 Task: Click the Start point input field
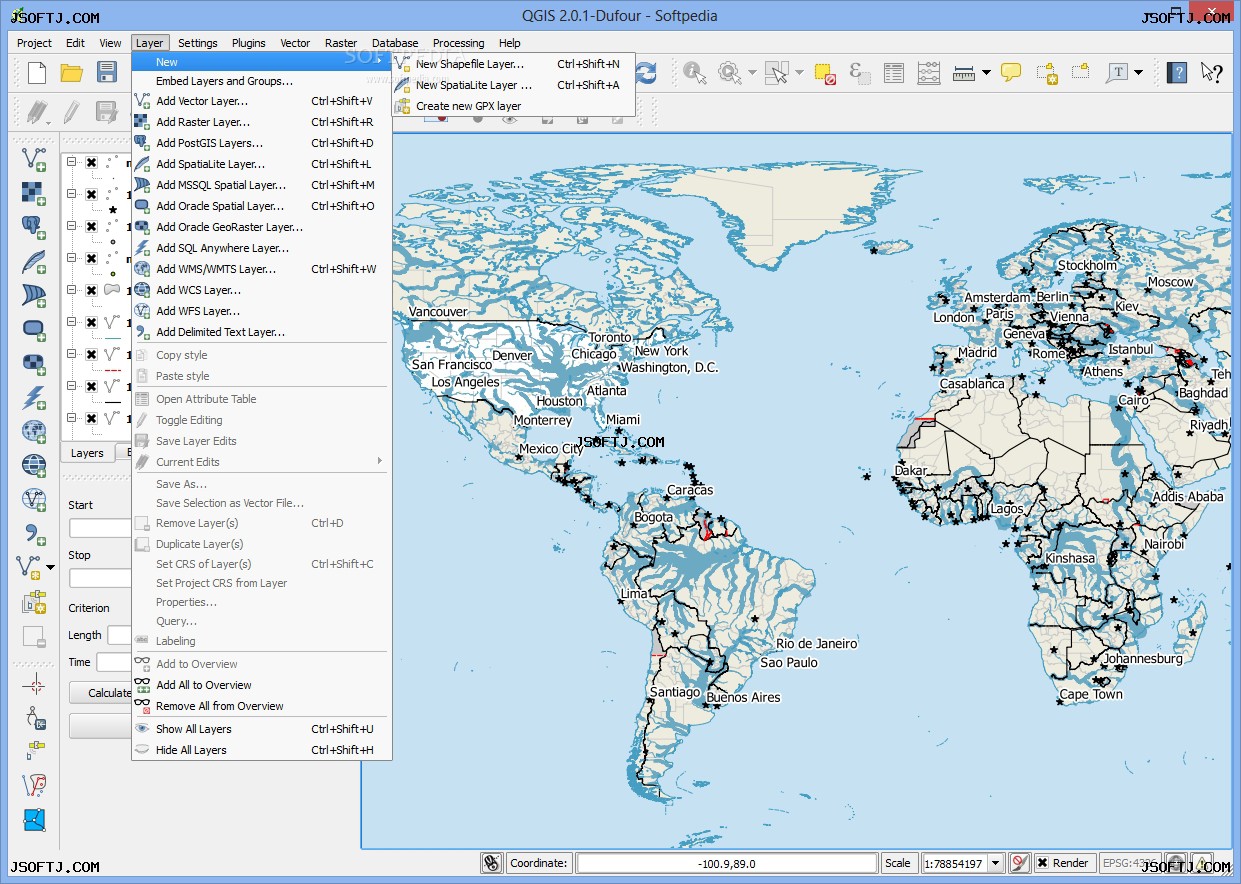pos(100,528)
